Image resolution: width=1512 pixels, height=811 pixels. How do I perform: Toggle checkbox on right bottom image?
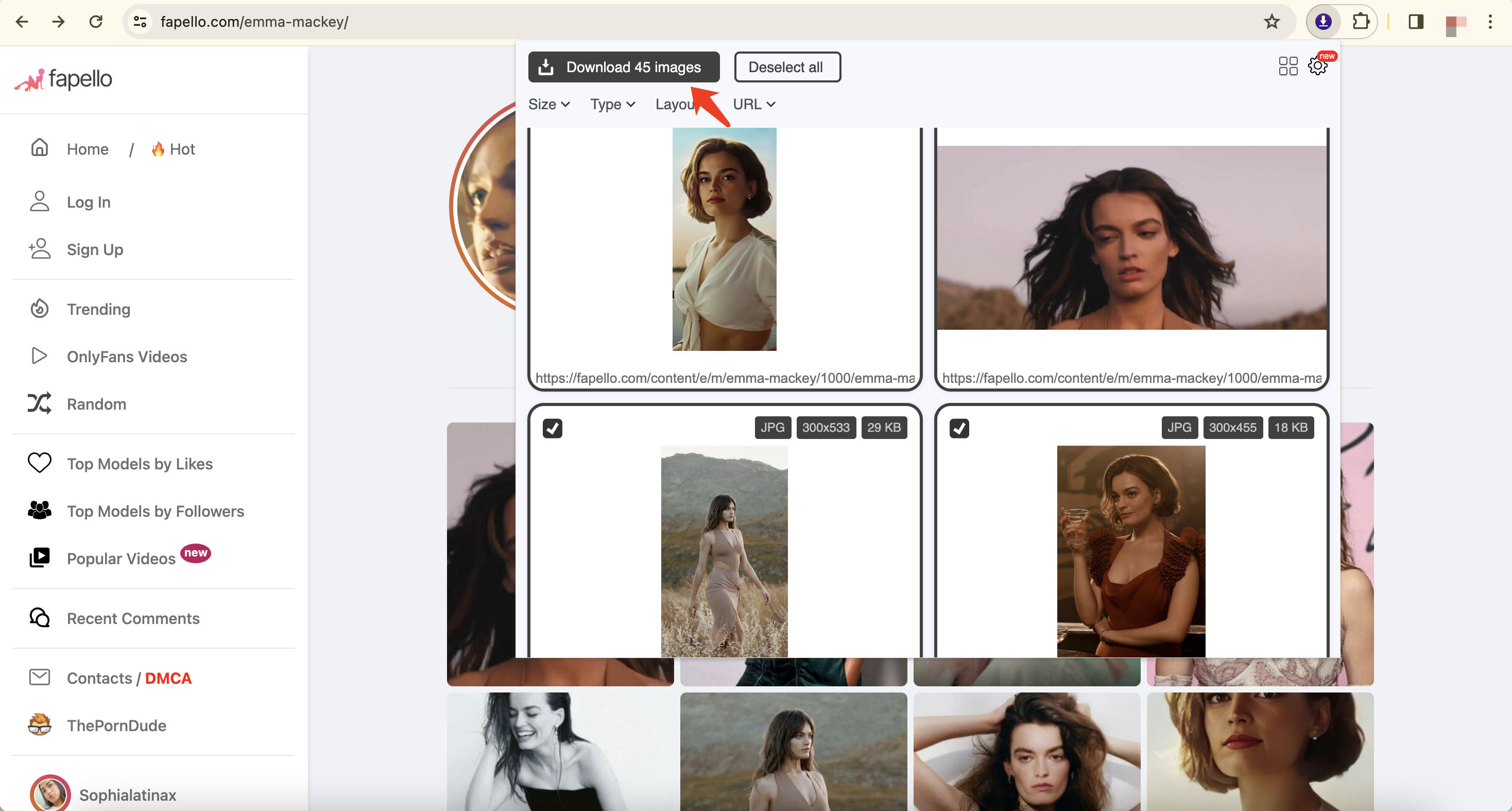[x=959, y=428]
